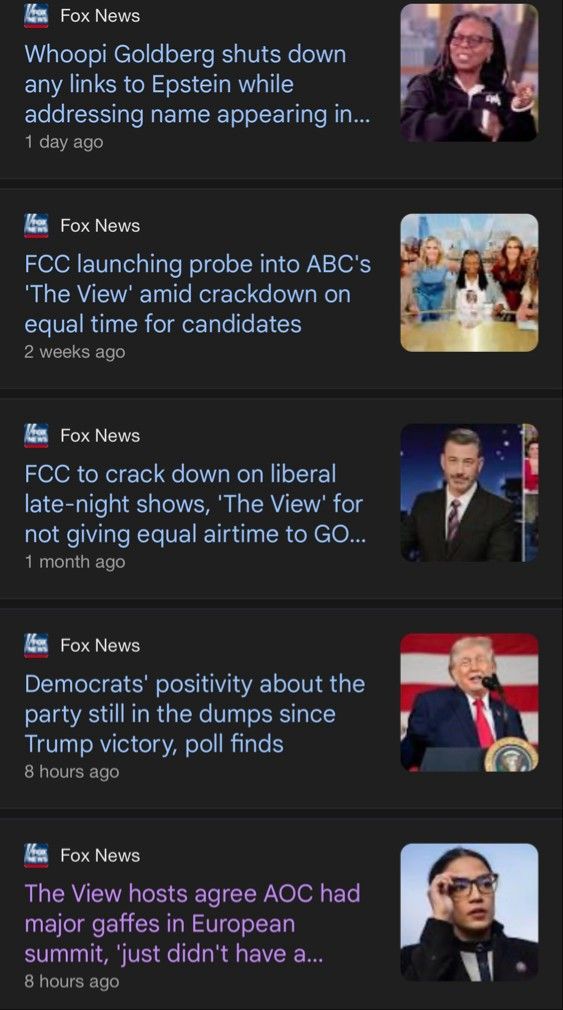This screenshot has width=563, height=1010.
Task: Tap the late-night host in suit thumbnail
Action: [x=469, y=493]
